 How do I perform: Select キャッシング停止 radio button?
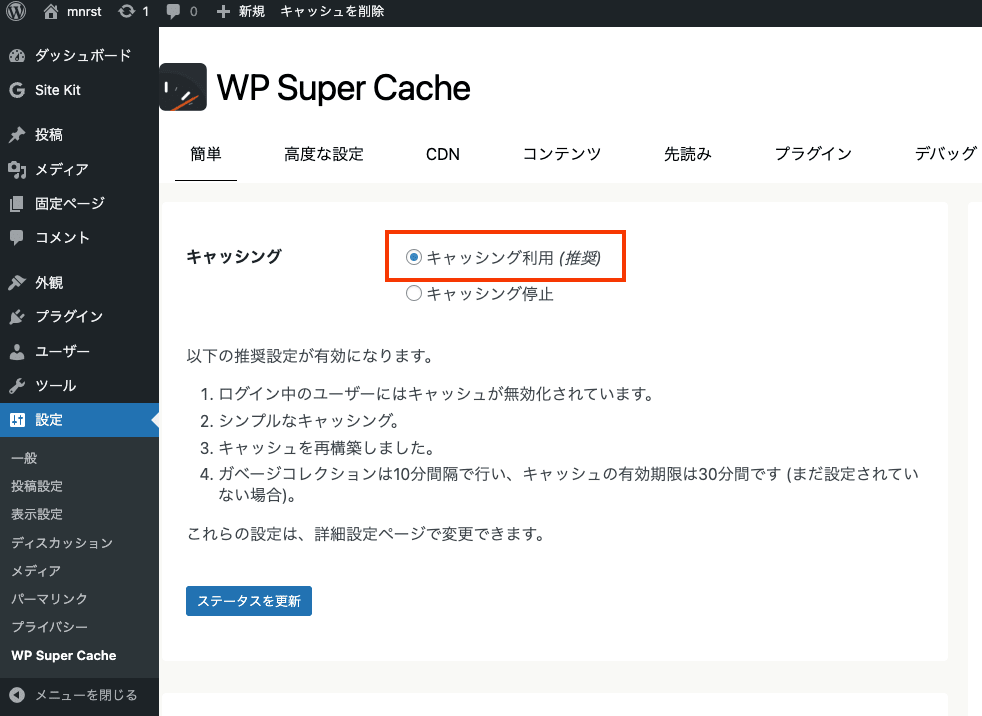413,293
